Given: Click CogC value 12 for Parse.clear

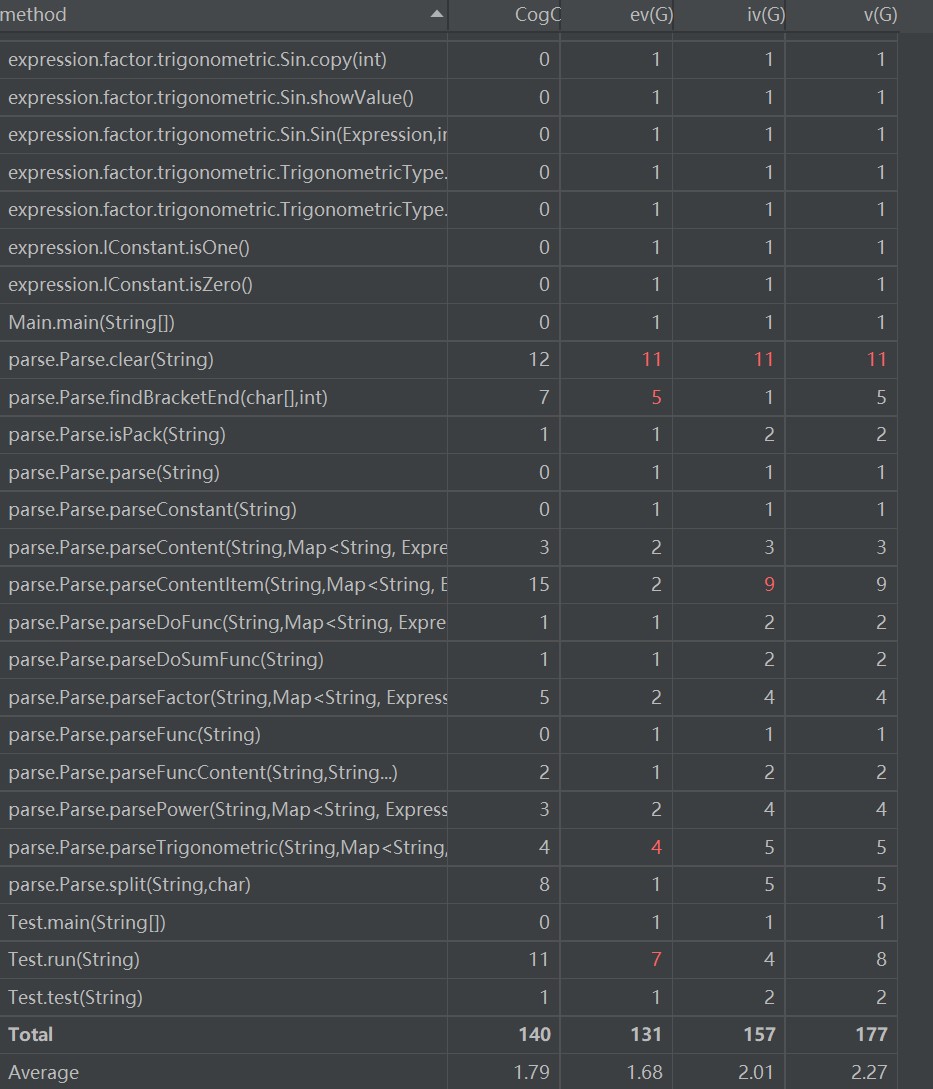Looking at the screenshot, I should 539,360.
